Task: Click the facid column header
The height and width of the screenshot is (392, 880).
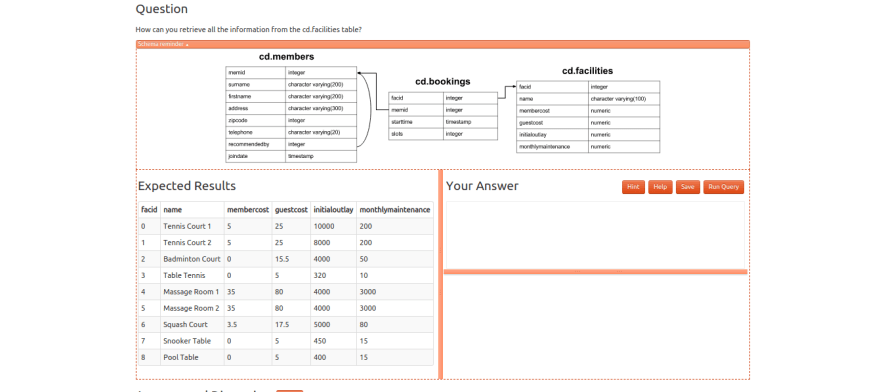Action: [x=149, y=209]
